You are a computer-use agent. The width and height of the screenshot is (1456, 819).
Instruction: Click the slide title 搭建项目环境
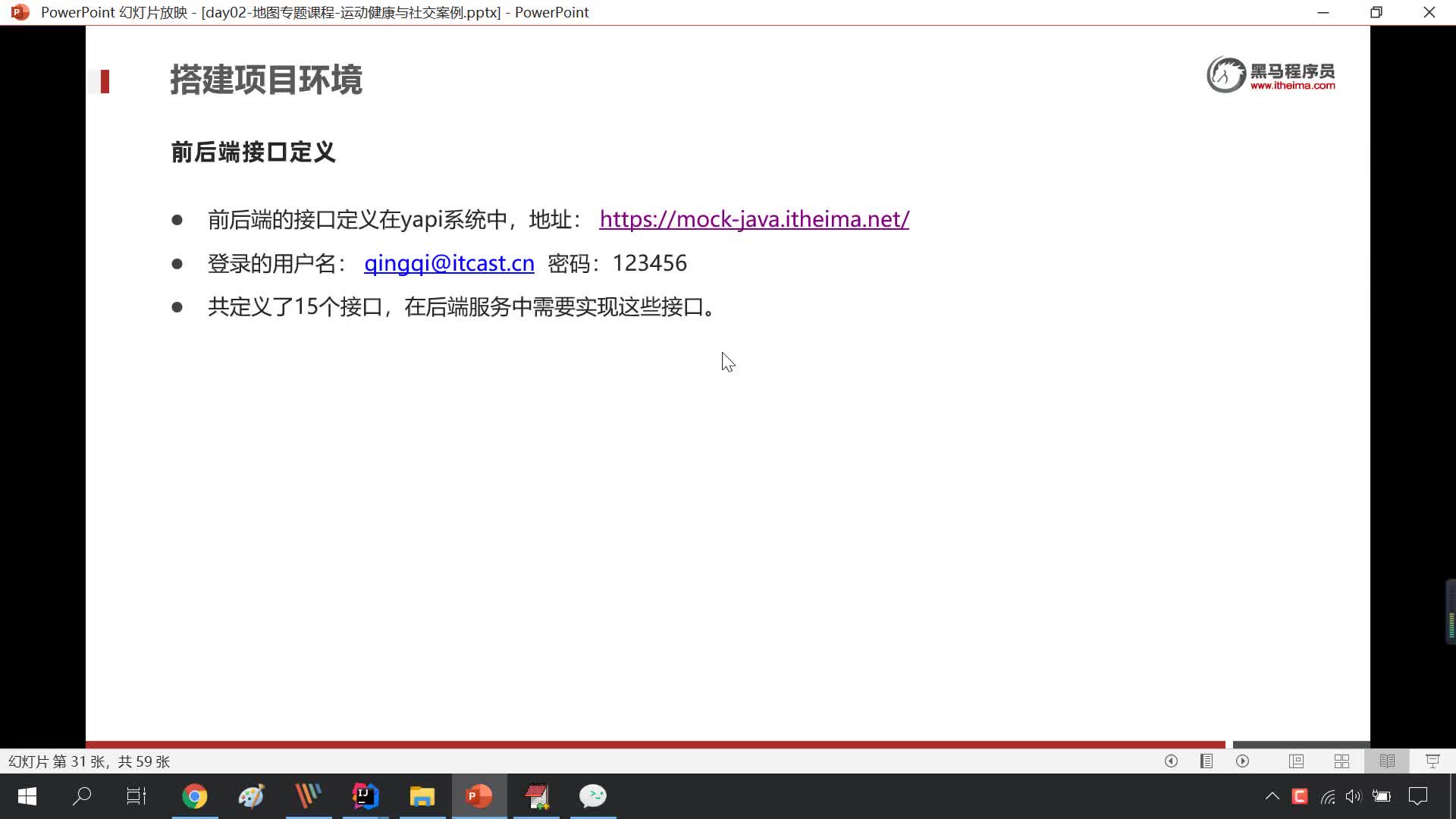click(x=266, y=80)
